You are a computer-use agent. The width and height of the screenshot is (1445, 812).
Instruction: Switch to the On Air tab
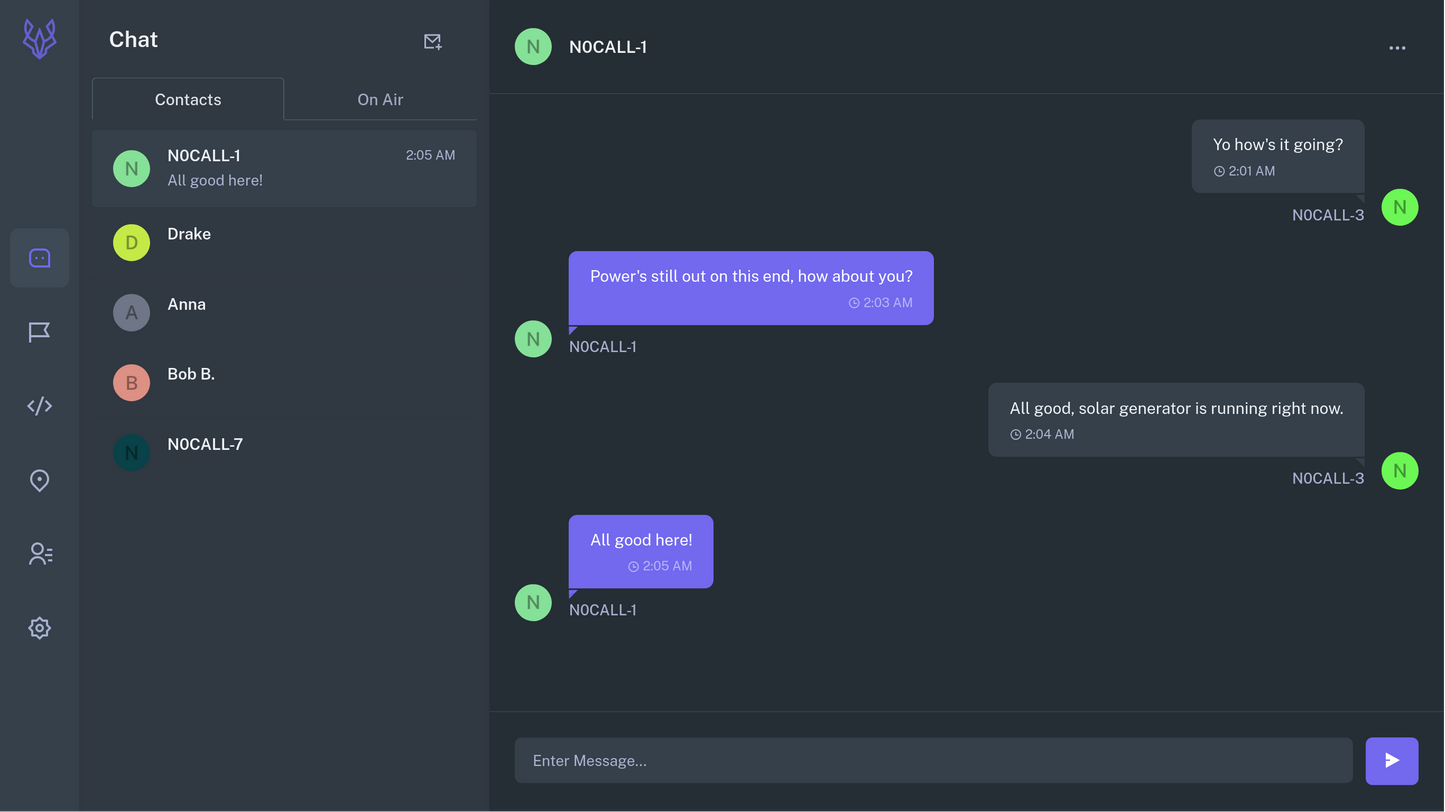tap(380, 99)
